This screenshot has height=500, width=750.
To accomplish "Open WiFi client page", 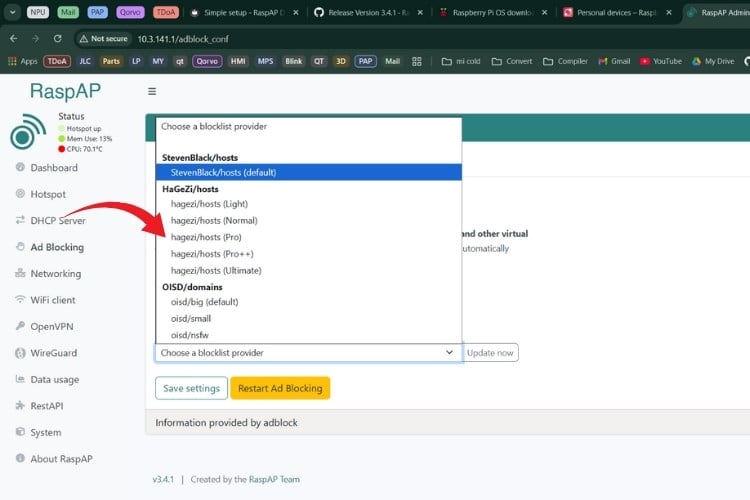I will tap(52, 300).
